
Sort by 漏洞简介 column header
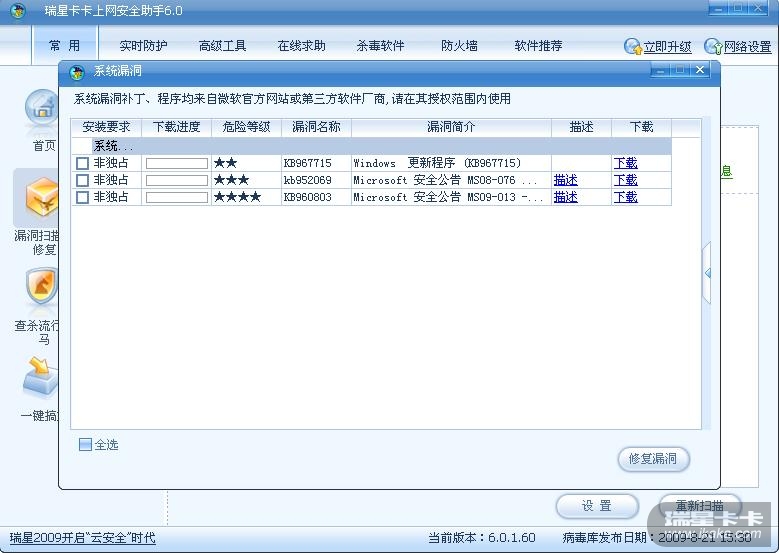coord(451,127)
